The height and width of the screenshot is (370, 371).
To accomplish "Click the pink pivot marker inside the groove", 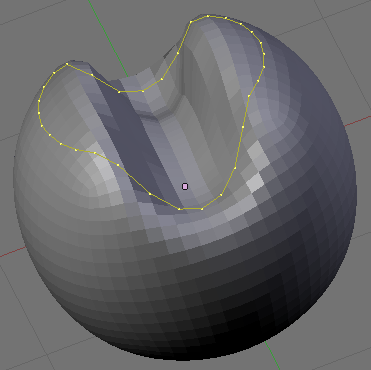I will (185, 186).
